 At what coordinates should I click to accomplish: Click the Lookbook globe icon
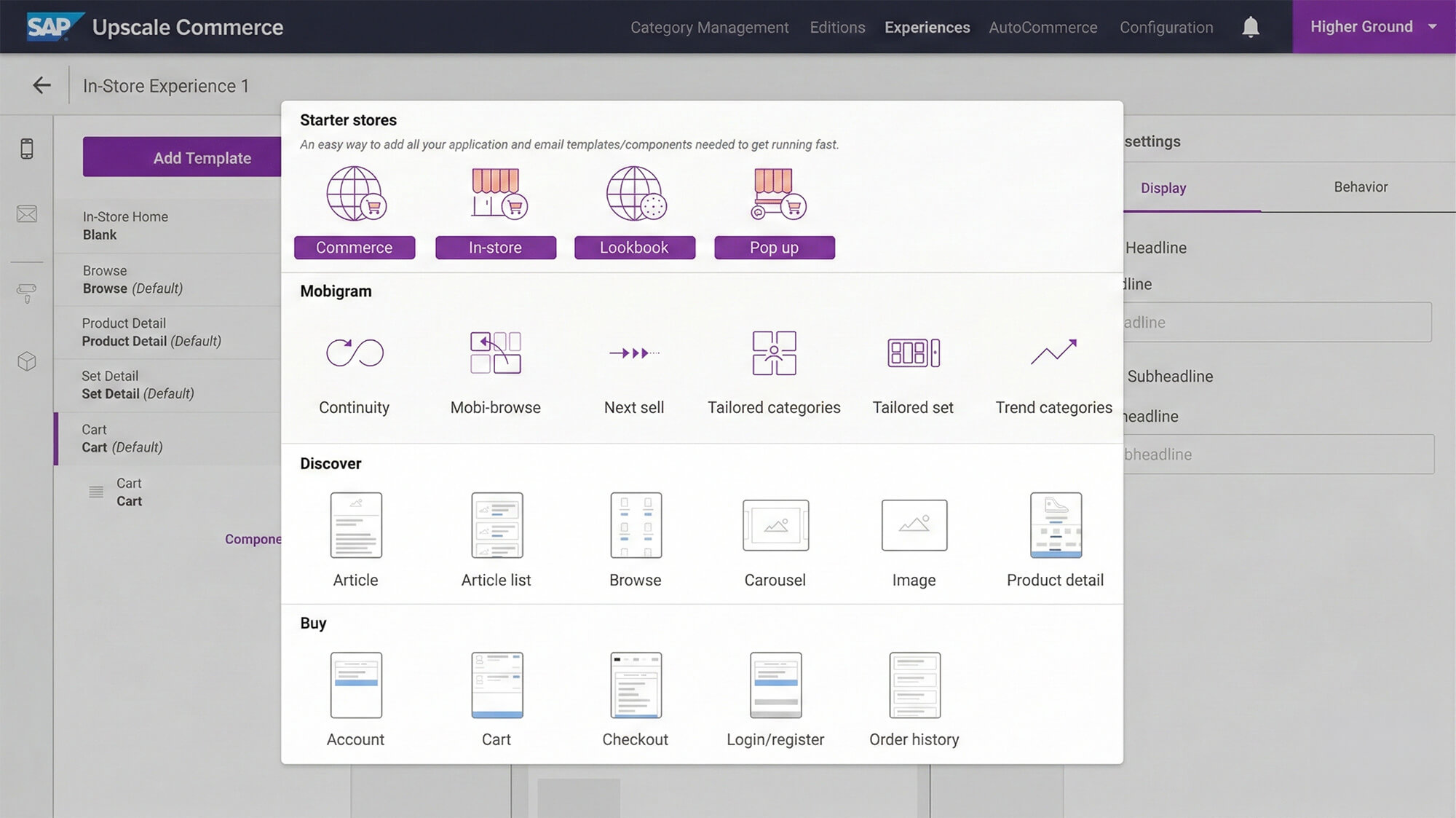point(636,194)
